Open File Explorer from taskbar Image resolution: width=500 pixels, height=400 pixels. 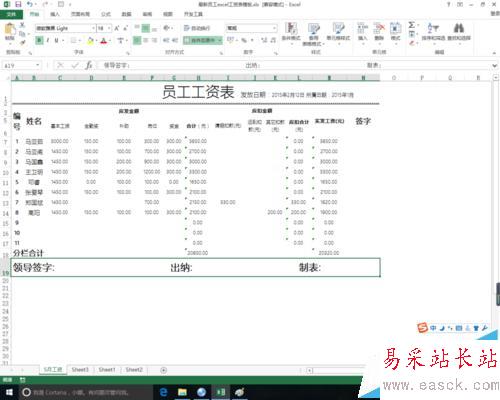click(182, 392)
